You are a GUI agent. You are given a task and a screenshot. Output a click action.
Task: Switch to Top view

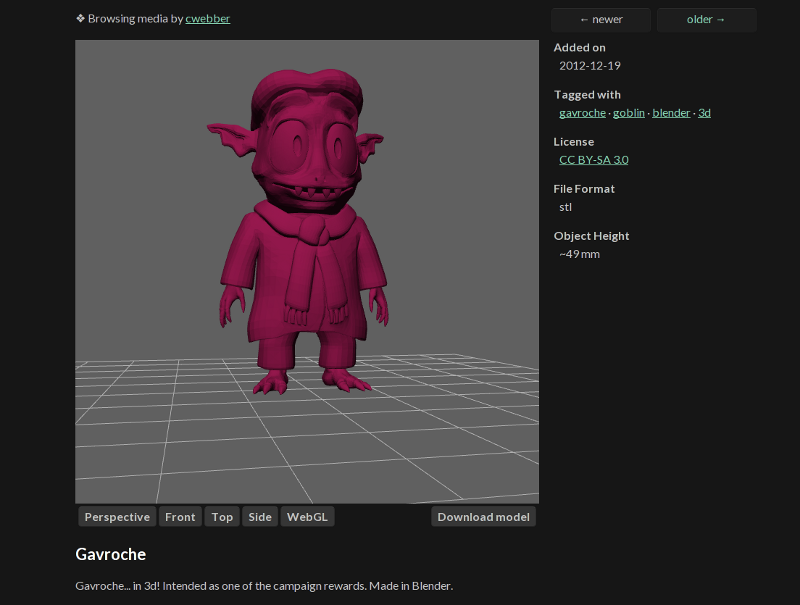coord(222,517)
